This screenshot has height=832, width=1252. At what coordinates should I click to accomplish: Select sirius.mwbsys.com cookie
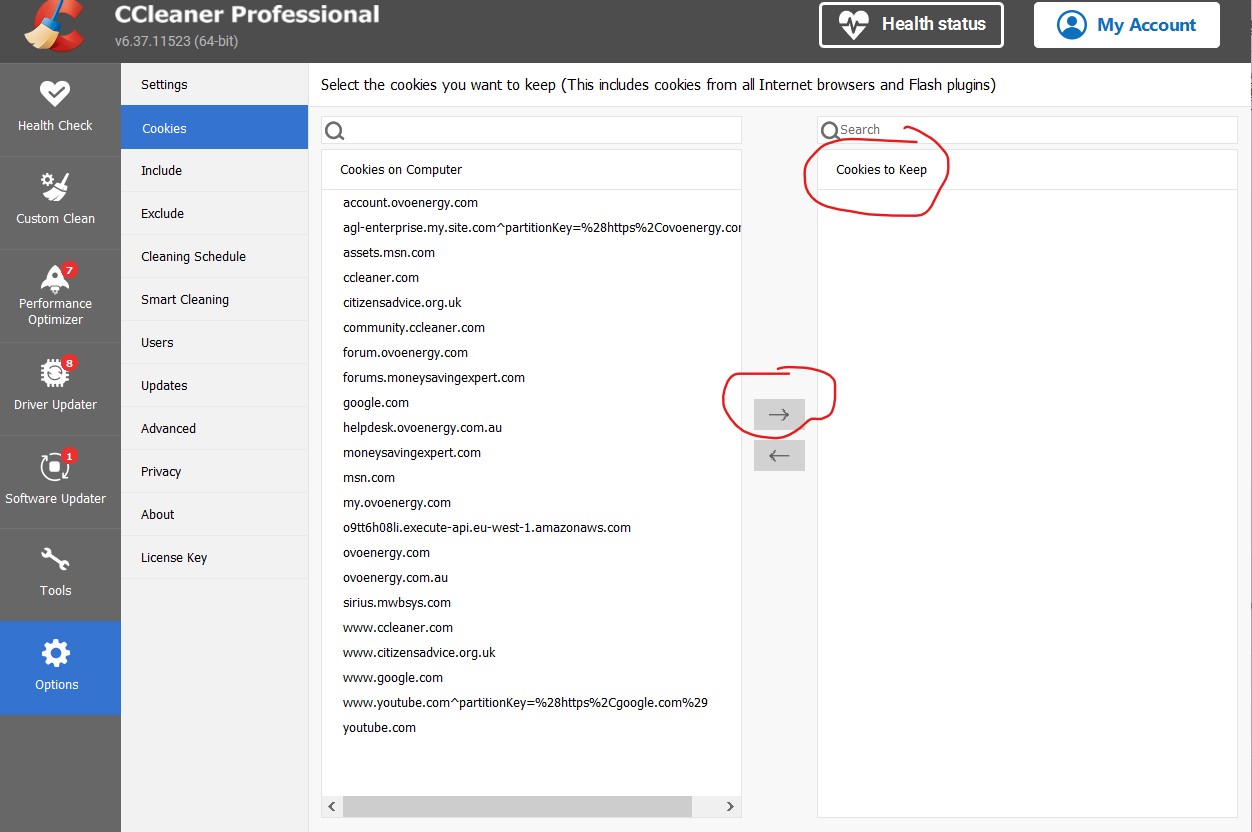(397, 603)
